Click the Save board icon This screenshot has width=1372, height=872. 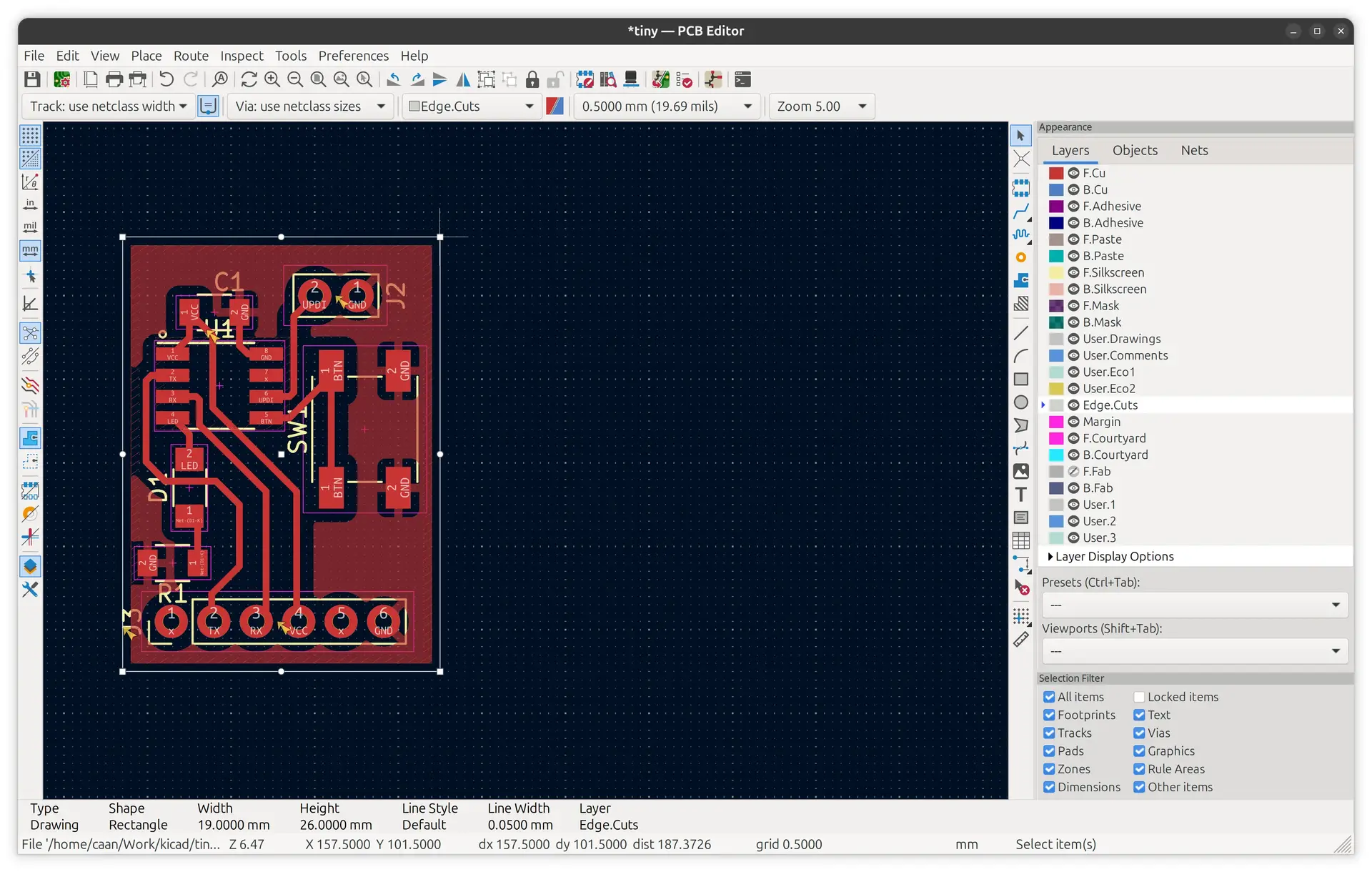tap(32, 79)
